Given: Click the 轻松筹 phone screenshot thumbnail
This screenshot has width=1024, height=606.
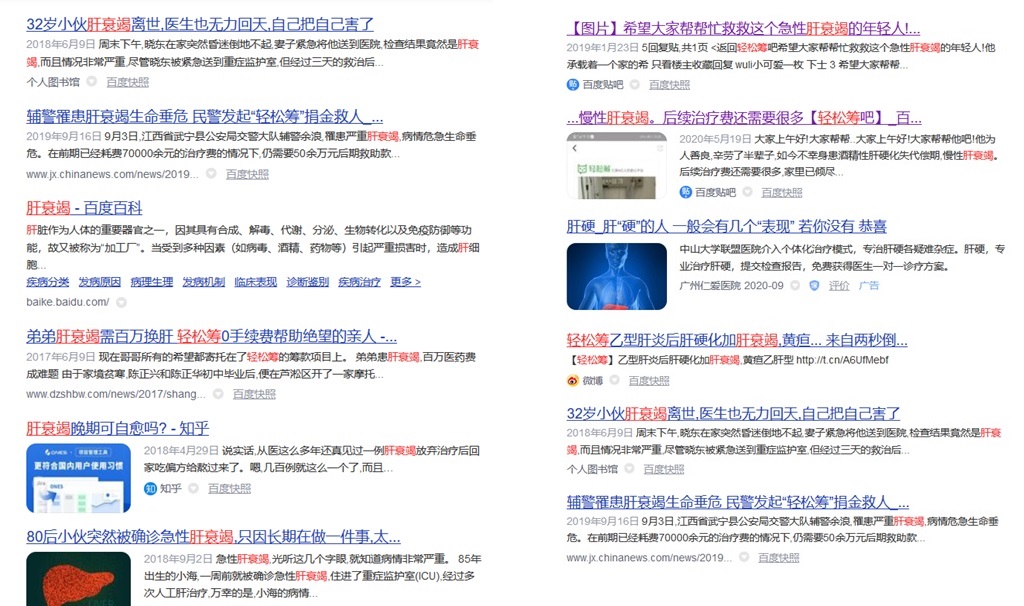Looking at the screenshot, I should click(x=616, y=166).
